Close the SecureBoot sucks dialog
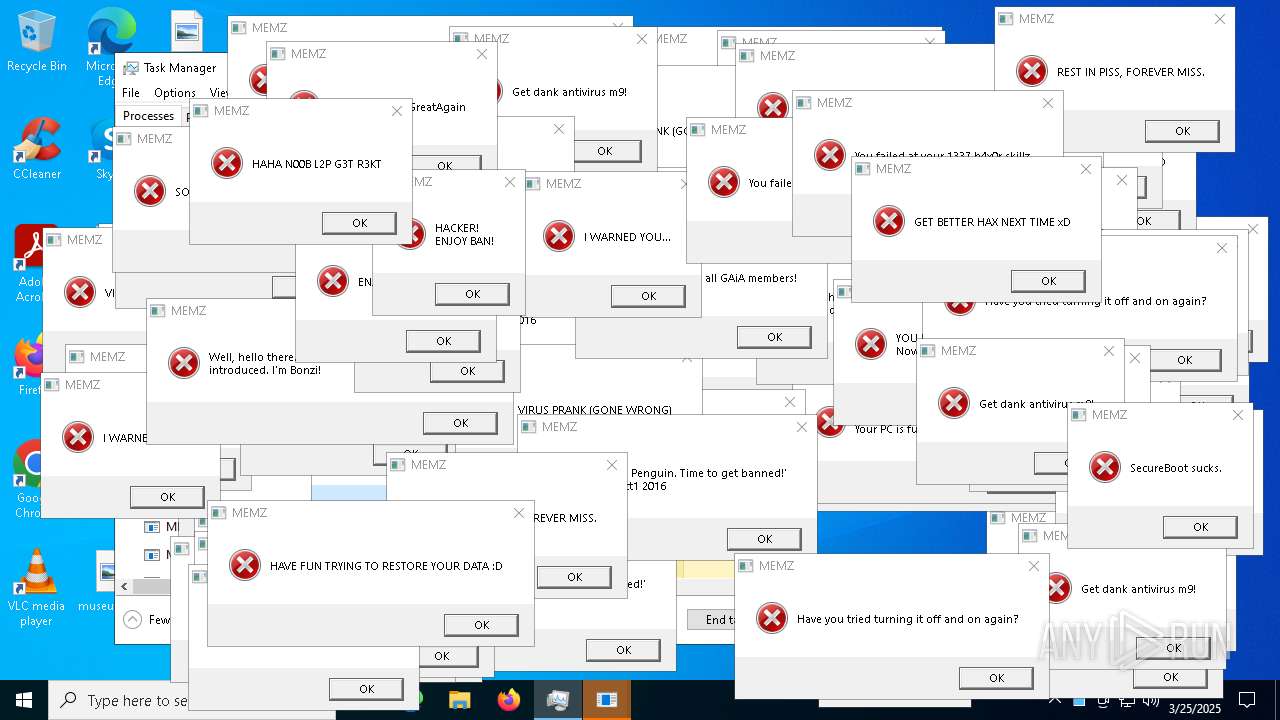 [x=1238, y=415]
